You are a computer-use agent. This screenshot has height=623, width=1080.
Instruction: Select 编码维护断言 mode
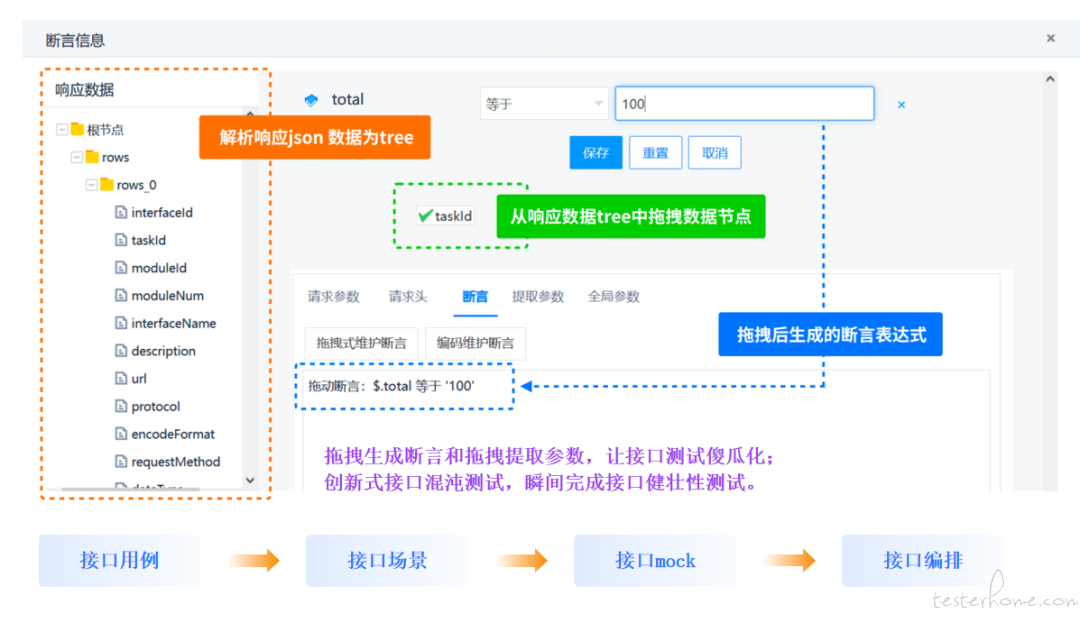pos(475,343)
